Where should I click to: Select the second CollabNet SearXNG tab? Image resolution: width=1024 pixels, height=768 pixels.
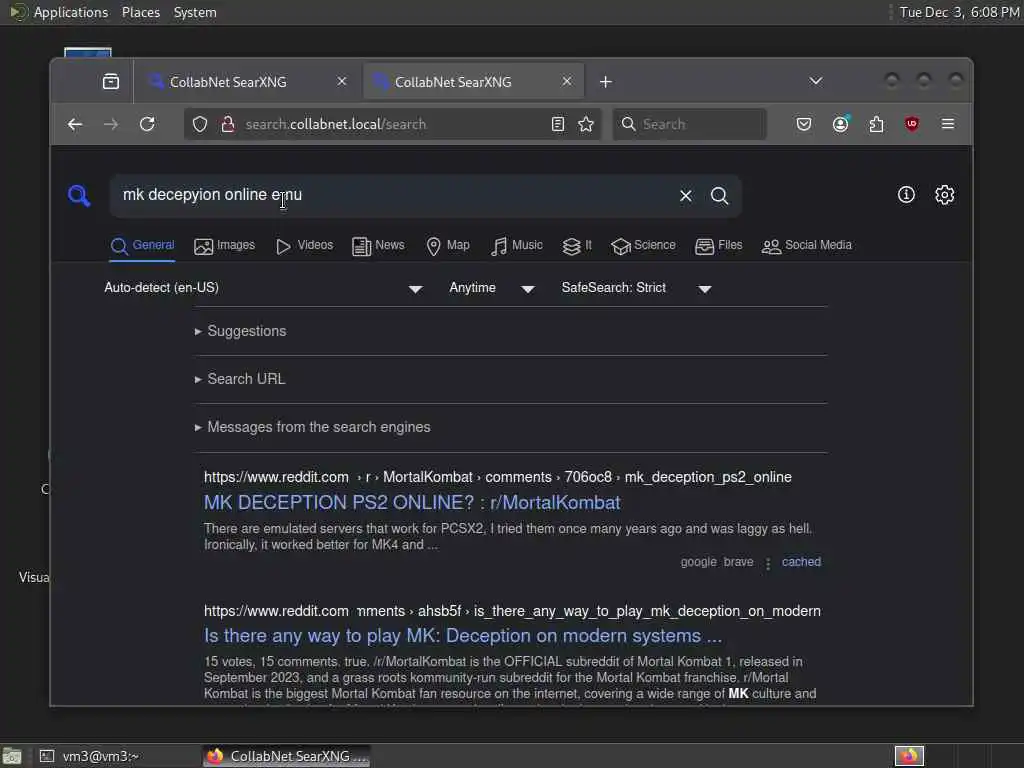473,82
